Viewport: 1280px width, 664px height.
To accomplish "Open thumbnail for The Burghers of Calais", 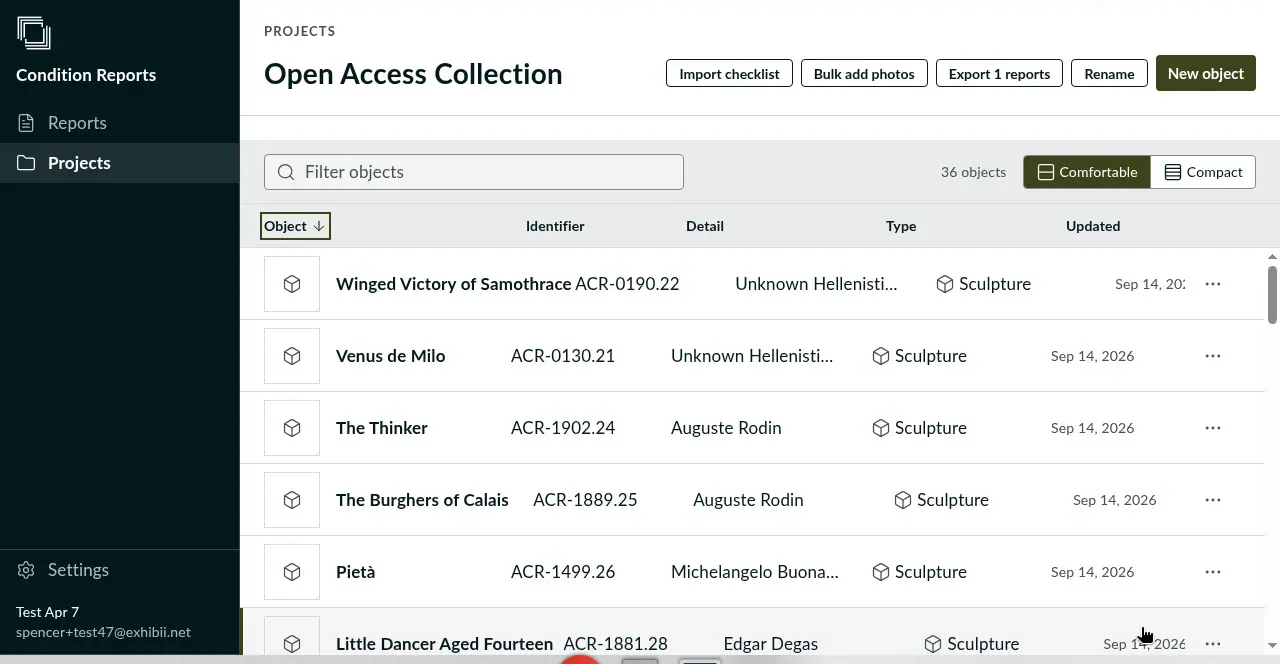I will (292, 500).
